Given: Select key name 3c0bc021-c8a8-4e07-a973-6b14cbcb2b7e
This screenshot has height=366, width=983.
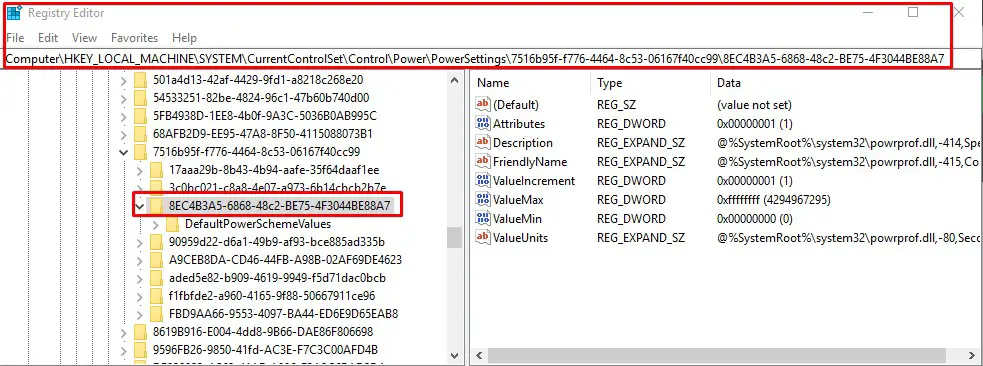Looking at the screenshot, I should point(278,187).
